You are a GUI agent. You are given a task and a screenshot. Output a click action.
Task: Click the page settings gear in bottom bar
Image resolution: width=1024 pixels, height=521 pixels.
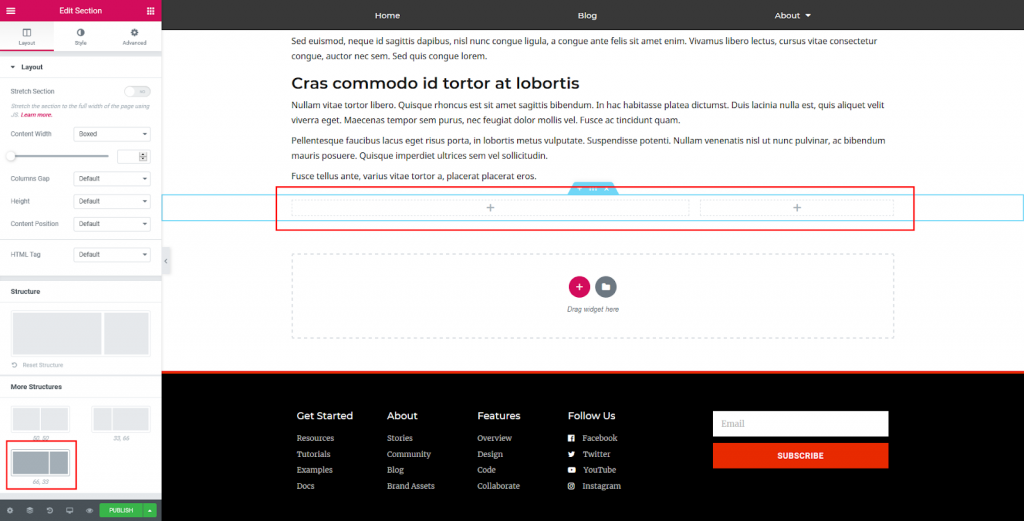[x=10, y=510]
